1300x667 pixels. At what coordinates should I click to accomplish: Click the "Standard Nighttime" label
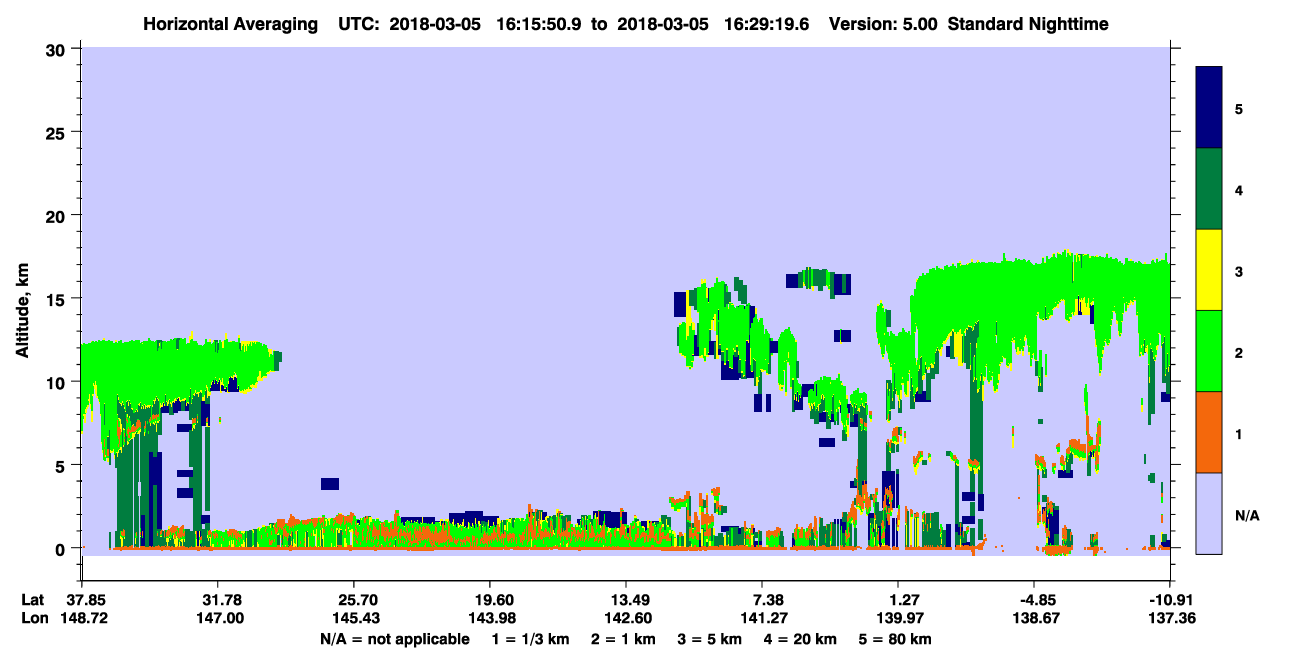1027,24
